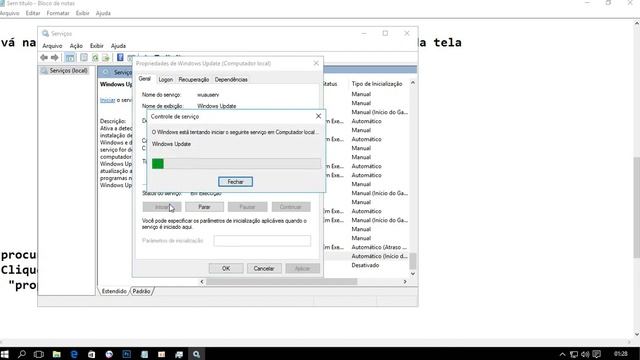Switch to the Recuperação tab
Viewport: 640px width, 360px height.
194,80
